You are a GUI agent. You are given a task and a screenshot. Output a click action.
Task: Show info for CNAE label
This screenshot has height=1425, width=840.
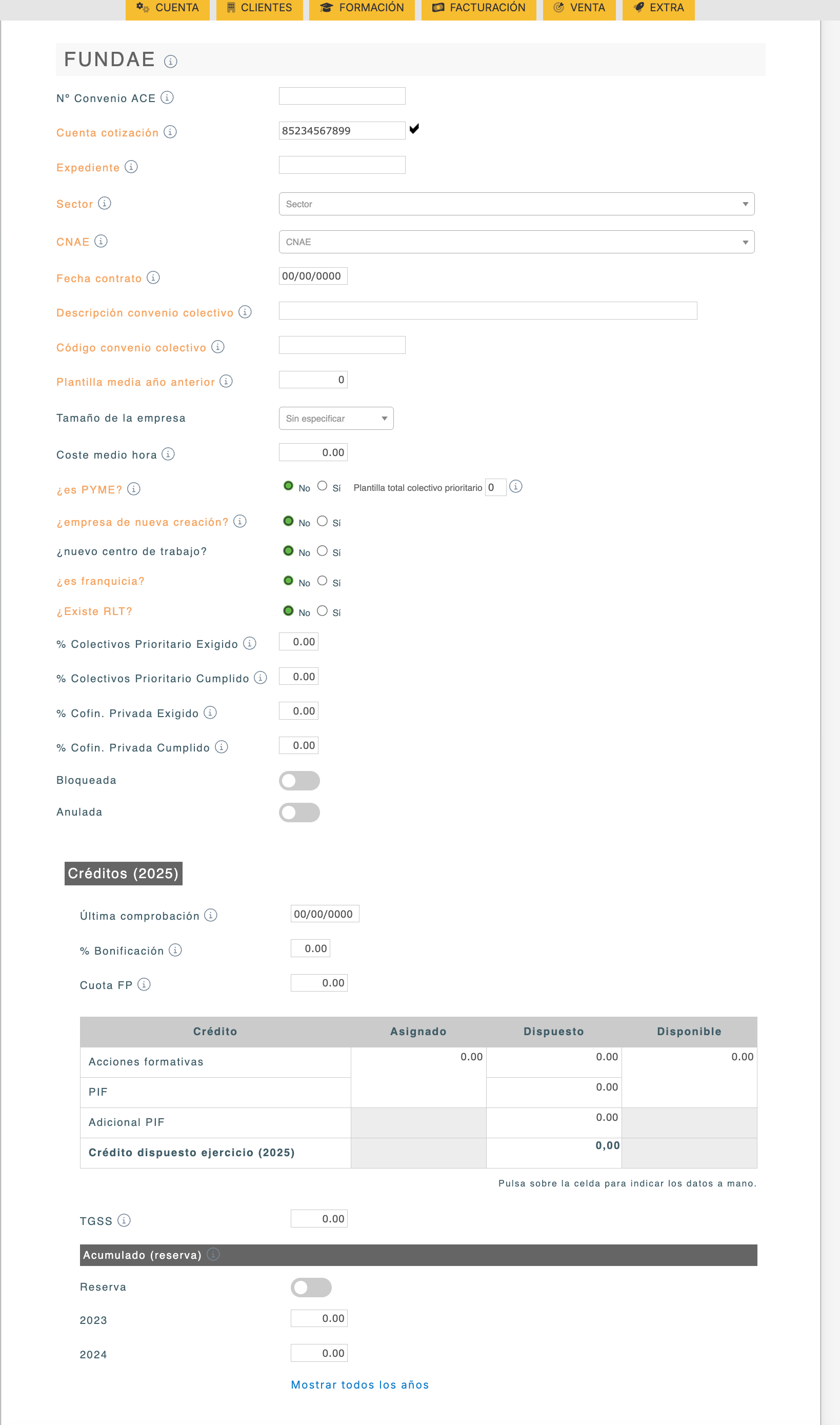102,241
